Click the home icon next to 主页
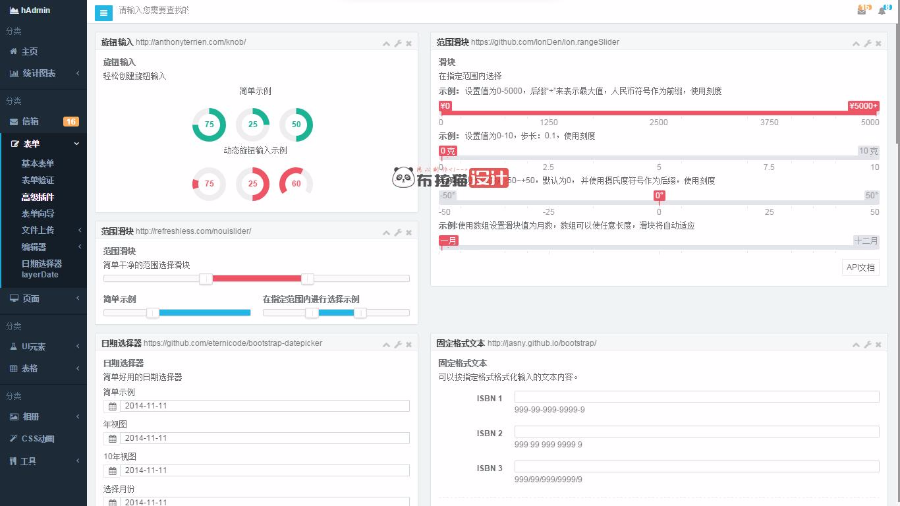 tap(14, 52)
